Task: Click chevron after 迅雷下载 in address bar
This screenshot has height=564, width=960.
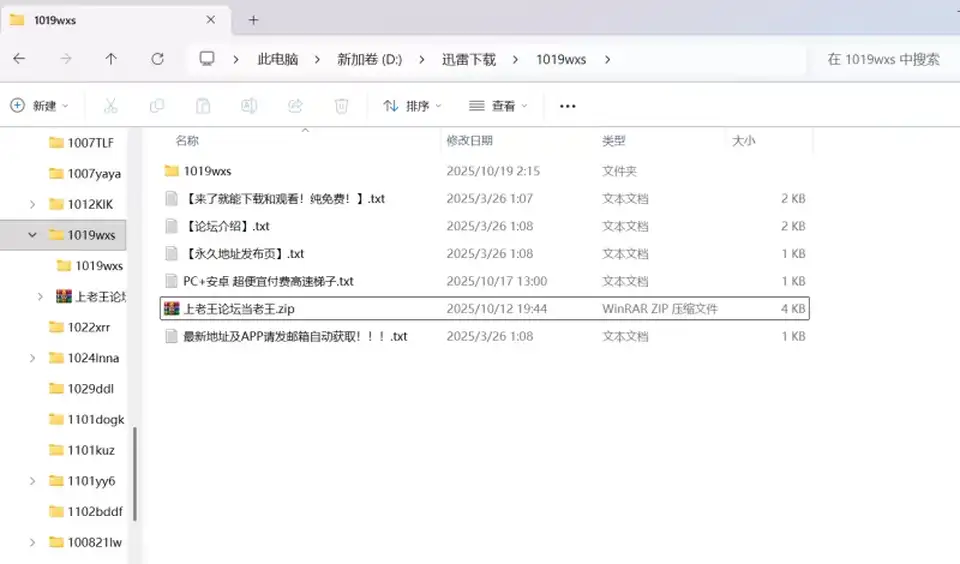Action: (x=515, y=59)
